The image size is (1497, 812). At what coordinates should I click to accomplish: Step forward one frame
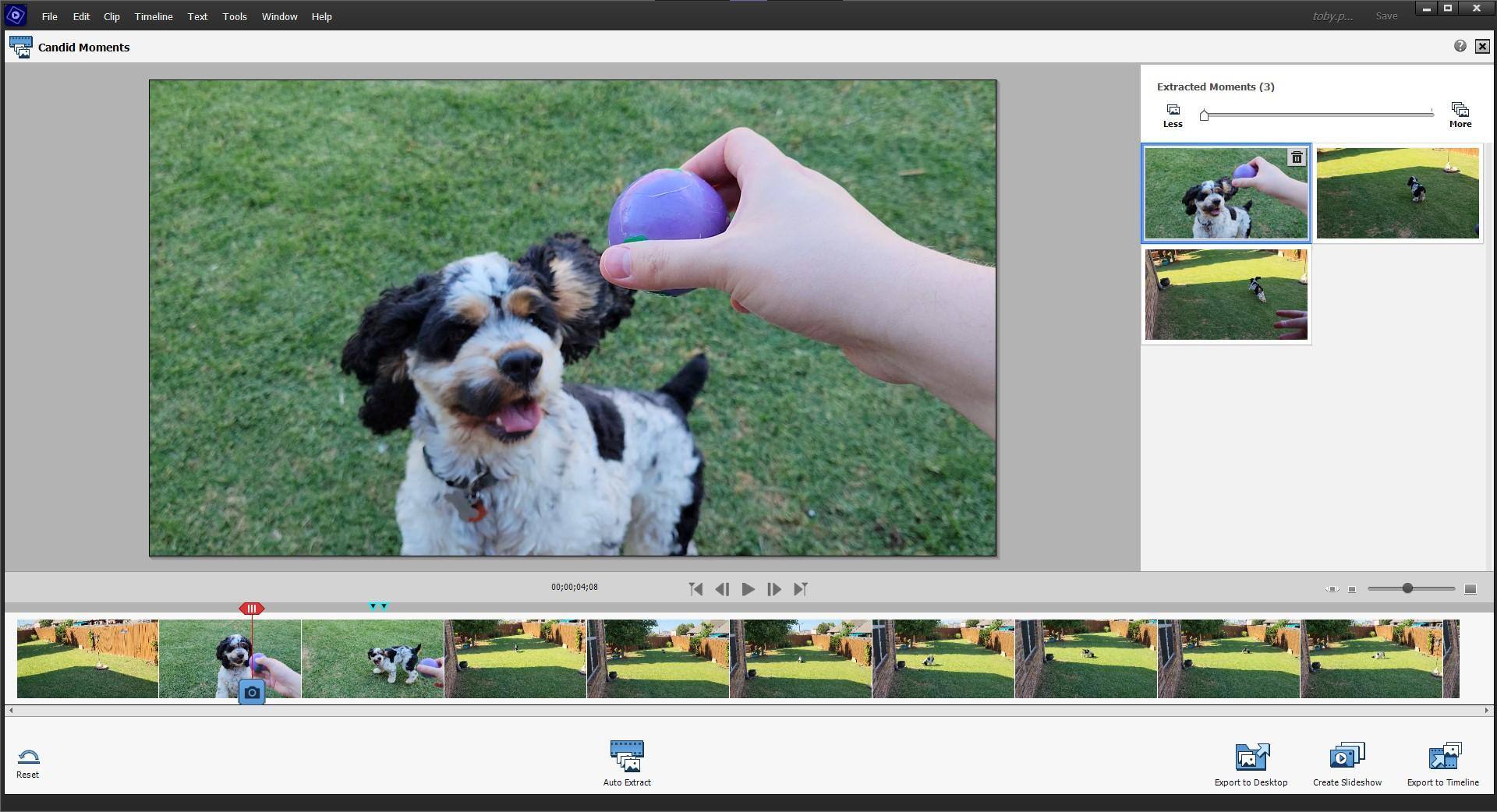pyautogui.click(x=773, y=590)
